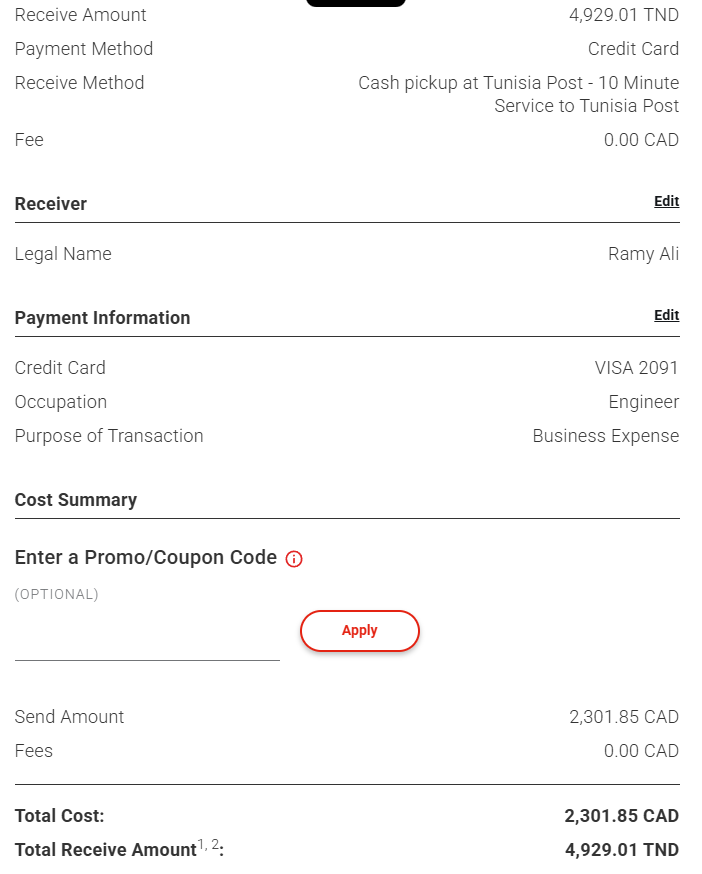Click the Payment Information section heading
The image size is (702, 874).
(102, 318)
